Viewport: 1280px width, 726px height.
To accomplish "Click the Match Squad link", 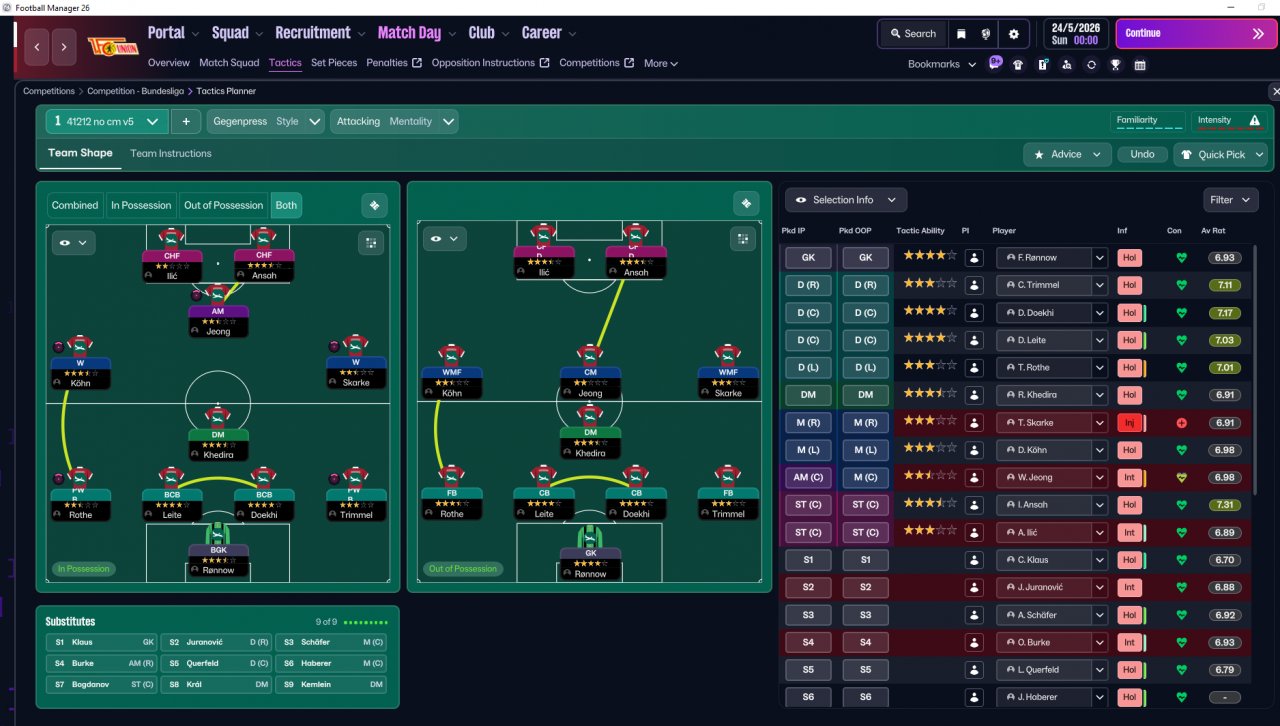I will pos(229,63).
